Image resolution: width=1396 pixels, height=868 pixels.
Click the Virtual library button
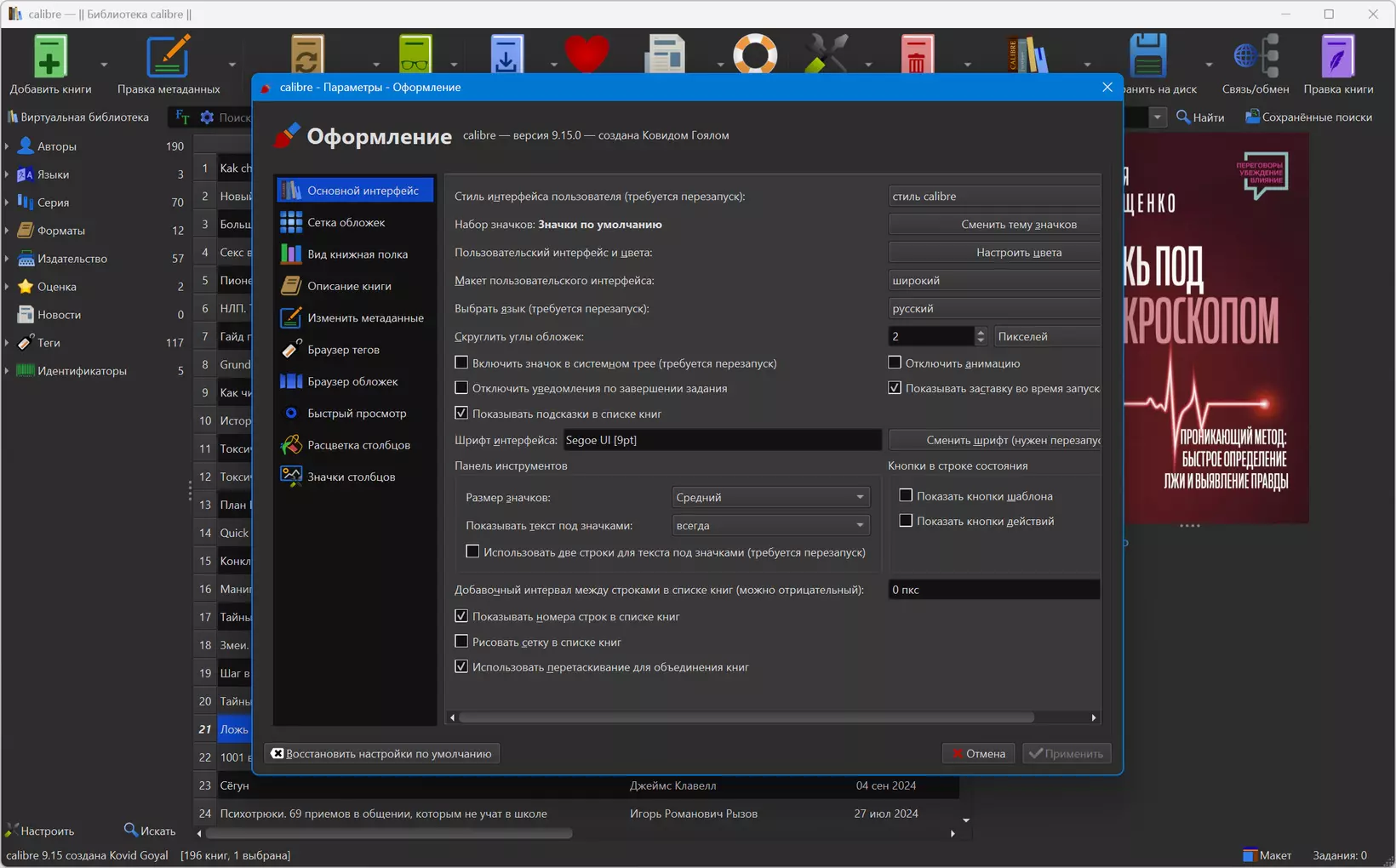pos(77,117)
